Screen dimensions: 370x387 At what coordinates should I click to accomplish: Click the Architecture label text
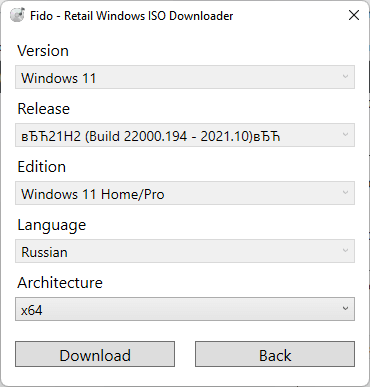tap(60, 283)
